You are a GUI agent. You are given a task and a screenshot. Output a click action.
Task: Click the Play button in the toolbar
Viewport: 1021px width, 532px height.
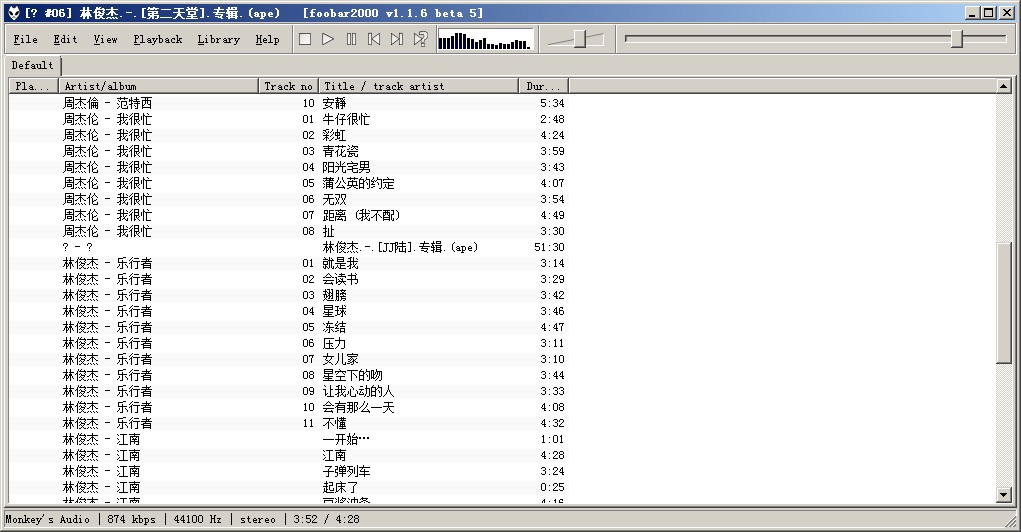[328, 39]
